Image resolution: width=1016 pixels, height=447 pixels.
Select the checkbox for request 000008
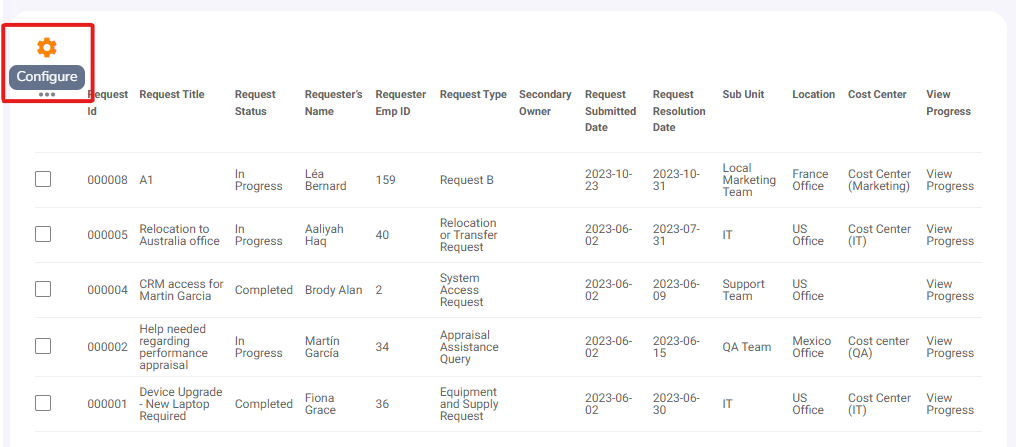(43, 179)
